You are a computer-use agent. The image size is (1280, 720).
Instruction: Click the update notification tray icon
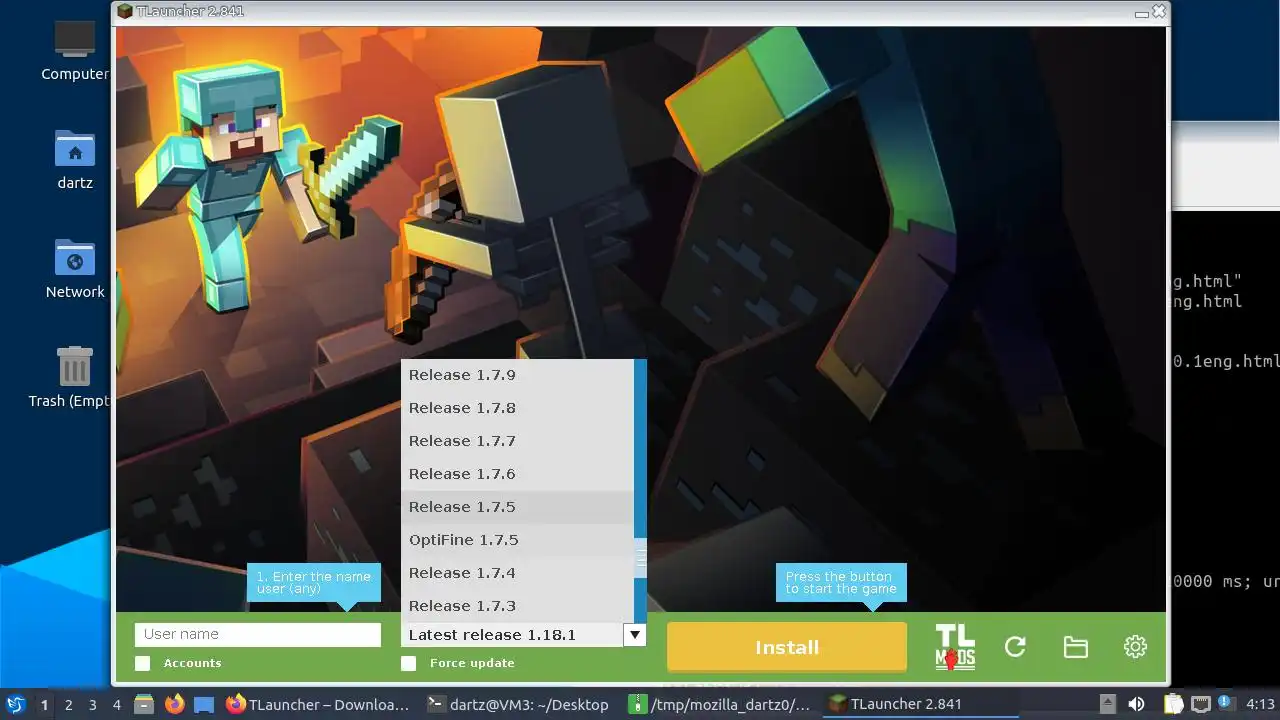(x=1224, y=704)
